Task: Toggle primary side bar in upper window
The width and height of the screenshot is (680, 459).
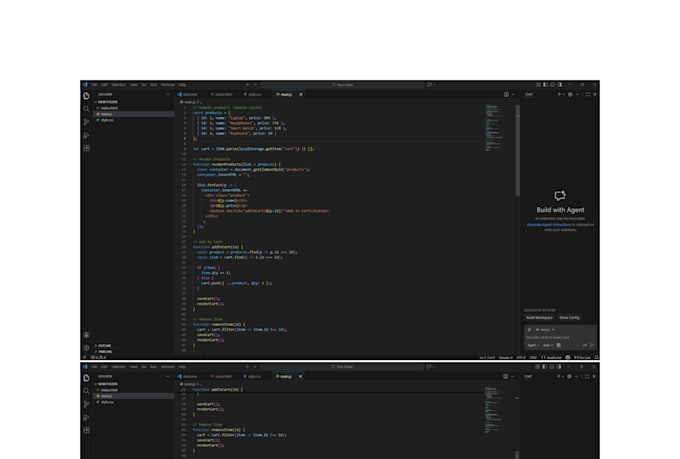Action: click(546, 85)
